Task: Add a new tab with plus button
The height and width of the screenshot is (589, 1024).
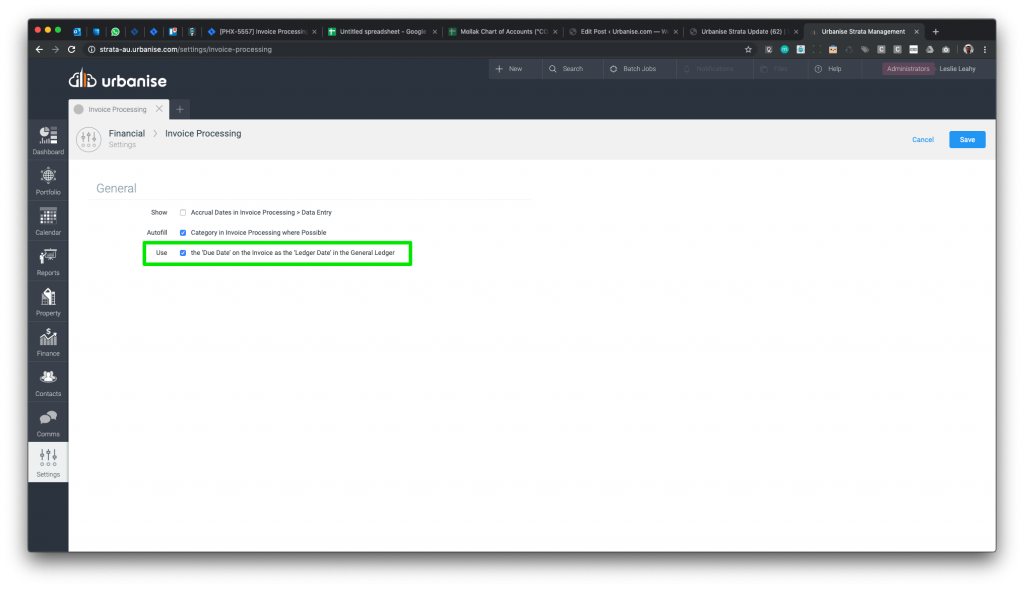Action: (x=180, y=109)
